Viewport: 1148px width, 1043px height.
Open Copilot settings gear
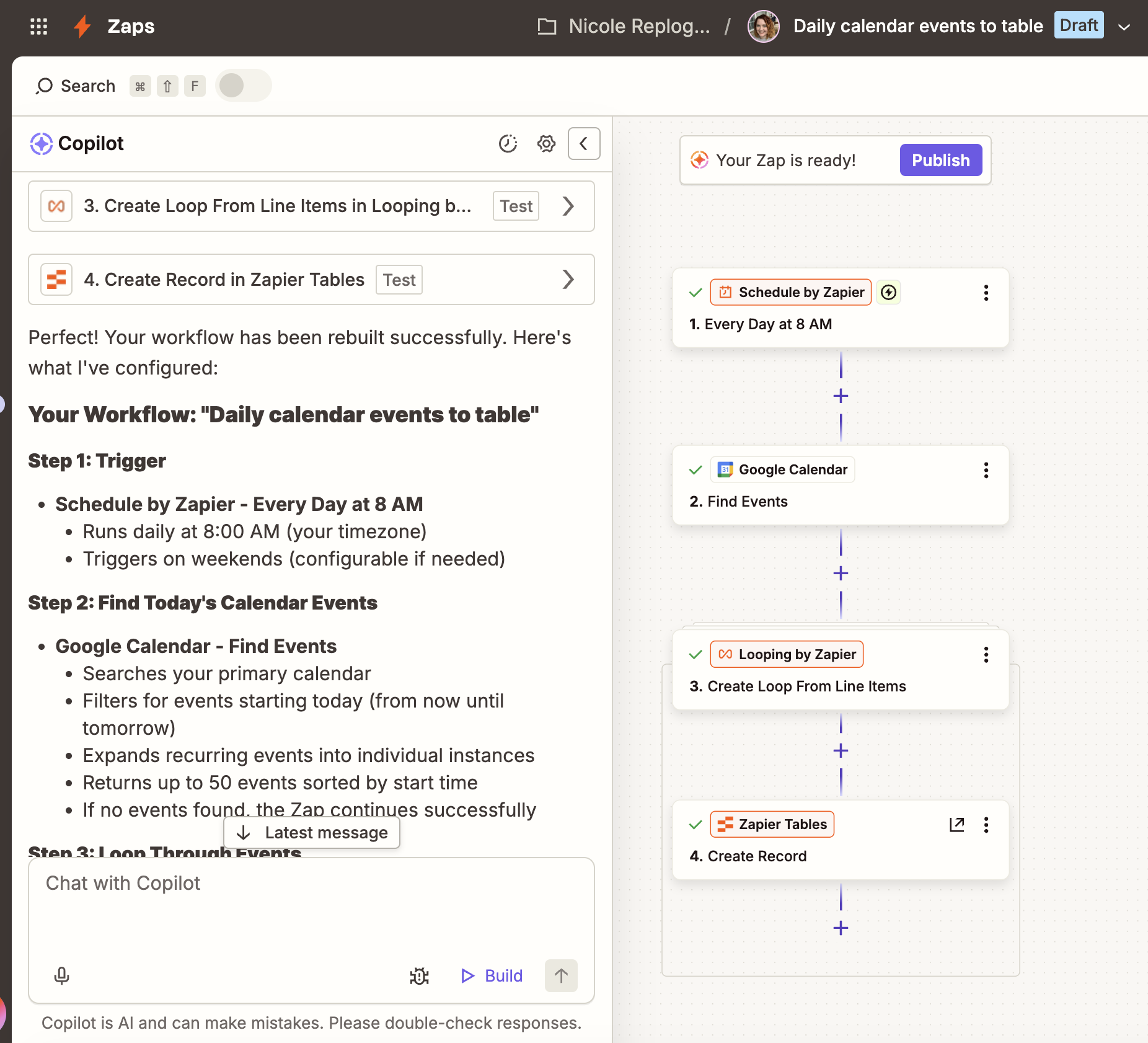pyautogui.click(x=546, y=144)
